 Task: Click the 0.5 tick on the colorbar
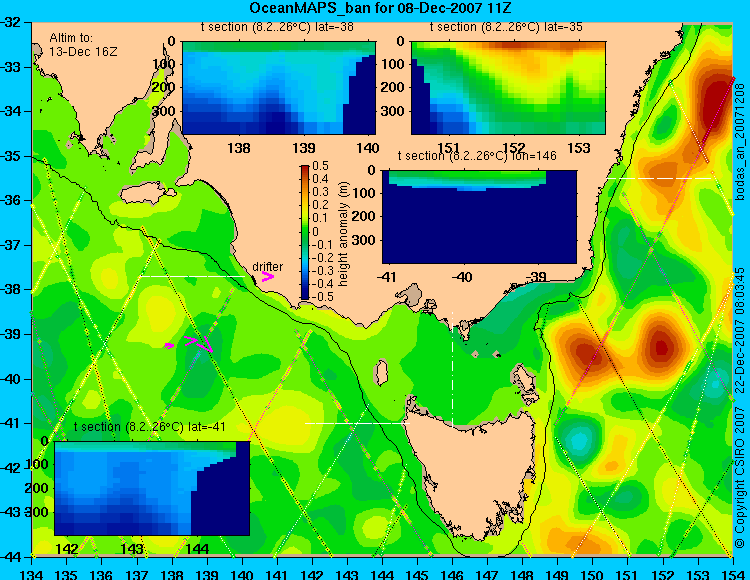320,166
